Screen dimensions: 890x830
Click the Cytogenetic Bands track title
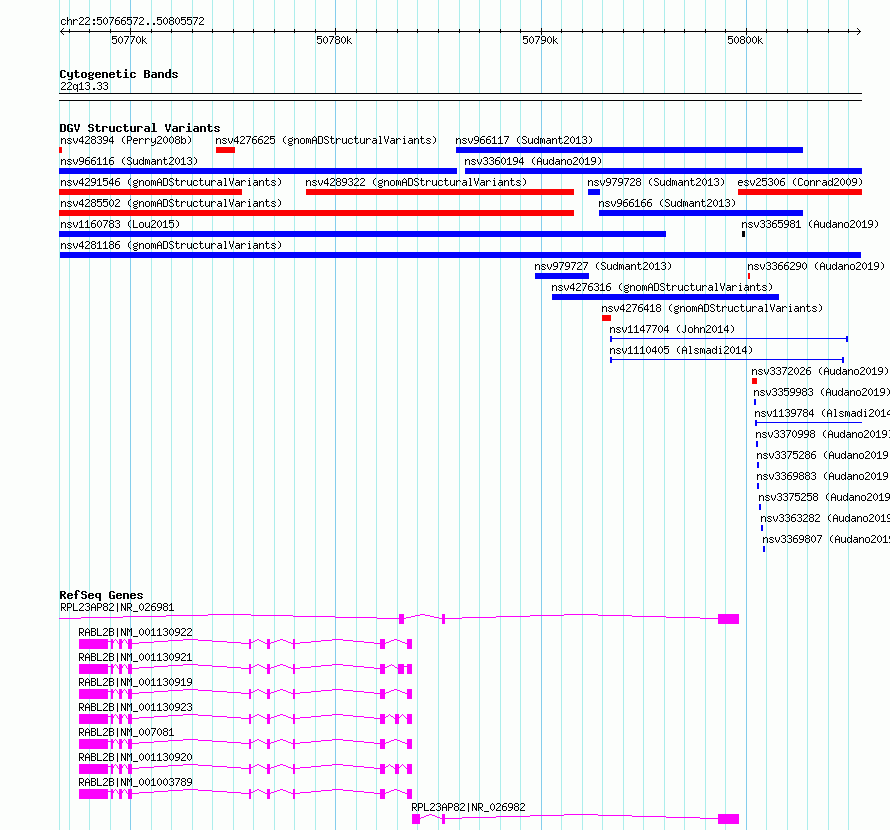[119, 74]
